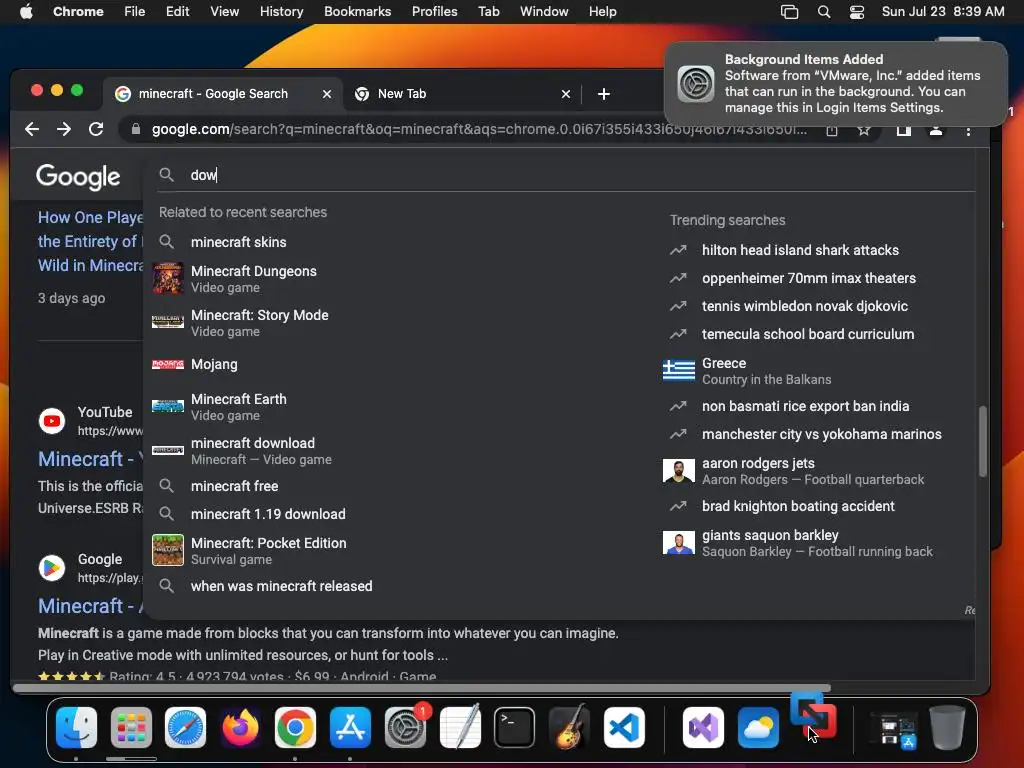1024x768 pixels.
Task: Open Terminal from the Dock
Action: (x=515, y=727)
